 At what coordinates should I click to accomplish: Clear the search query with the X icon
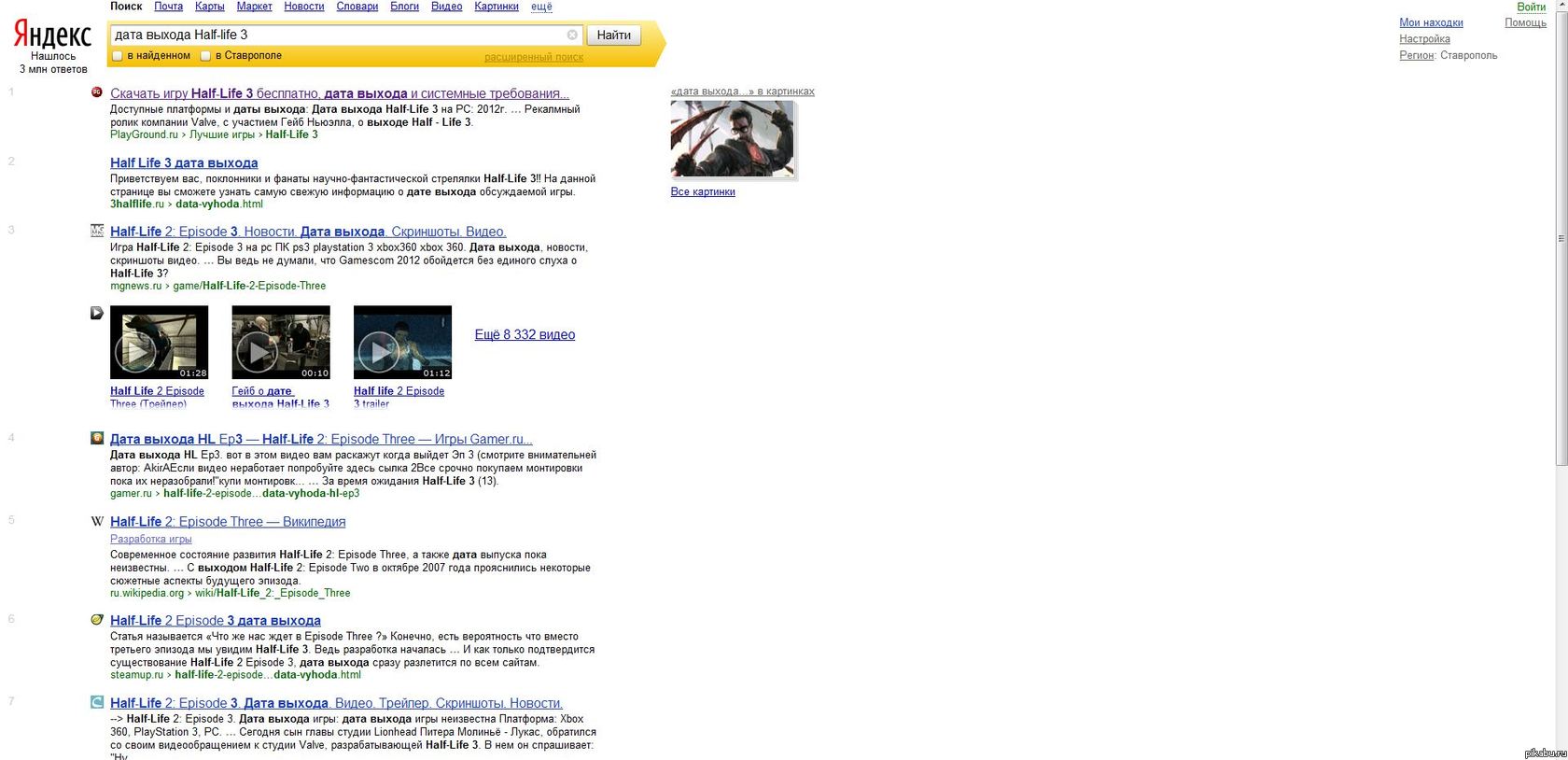click(x=572, y=35)
